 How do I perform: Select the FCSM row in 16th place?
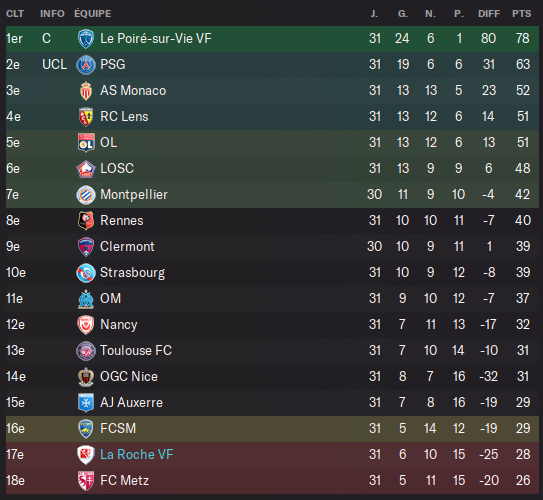coord(272,429)
